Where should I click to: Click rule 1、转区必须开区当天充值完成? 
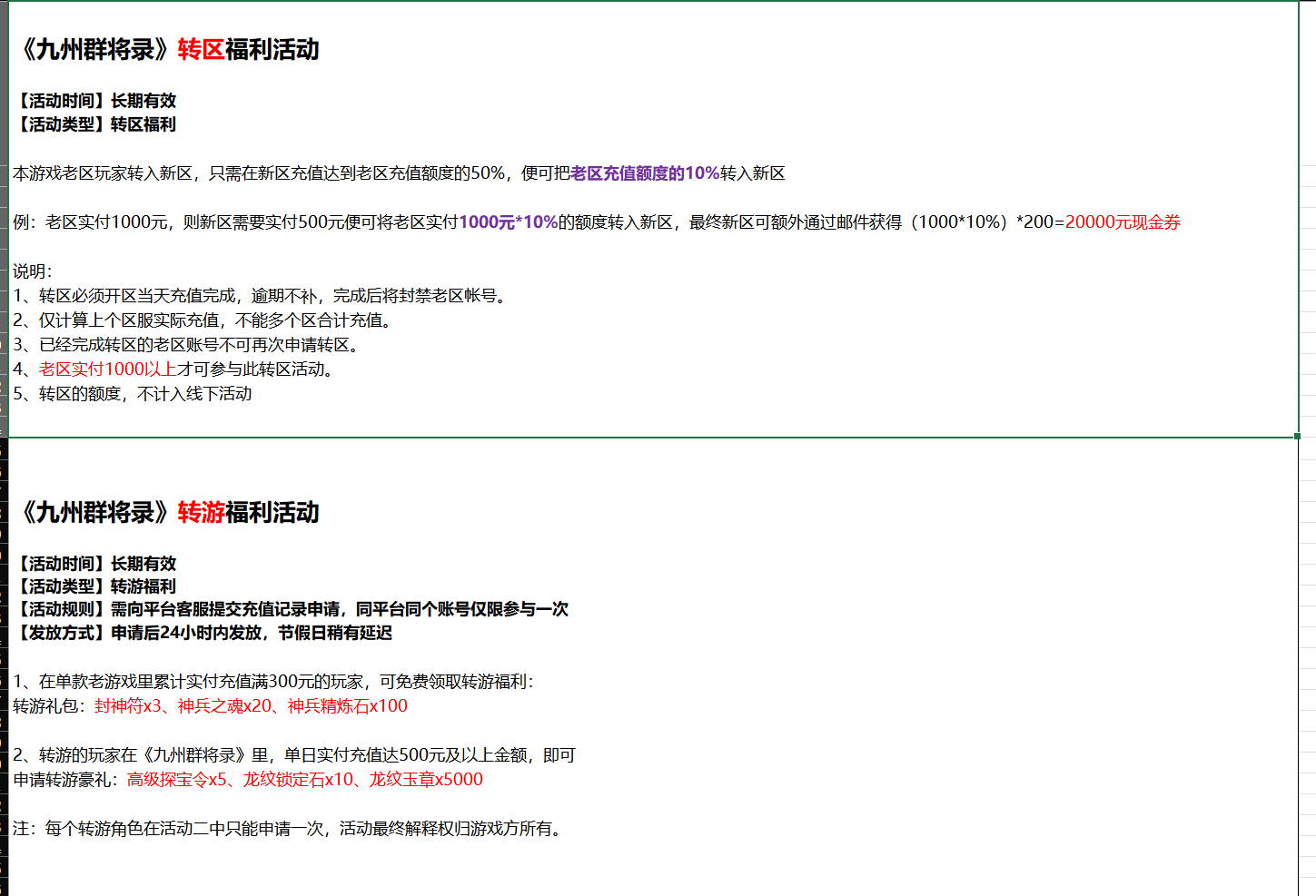coord(262,296)
